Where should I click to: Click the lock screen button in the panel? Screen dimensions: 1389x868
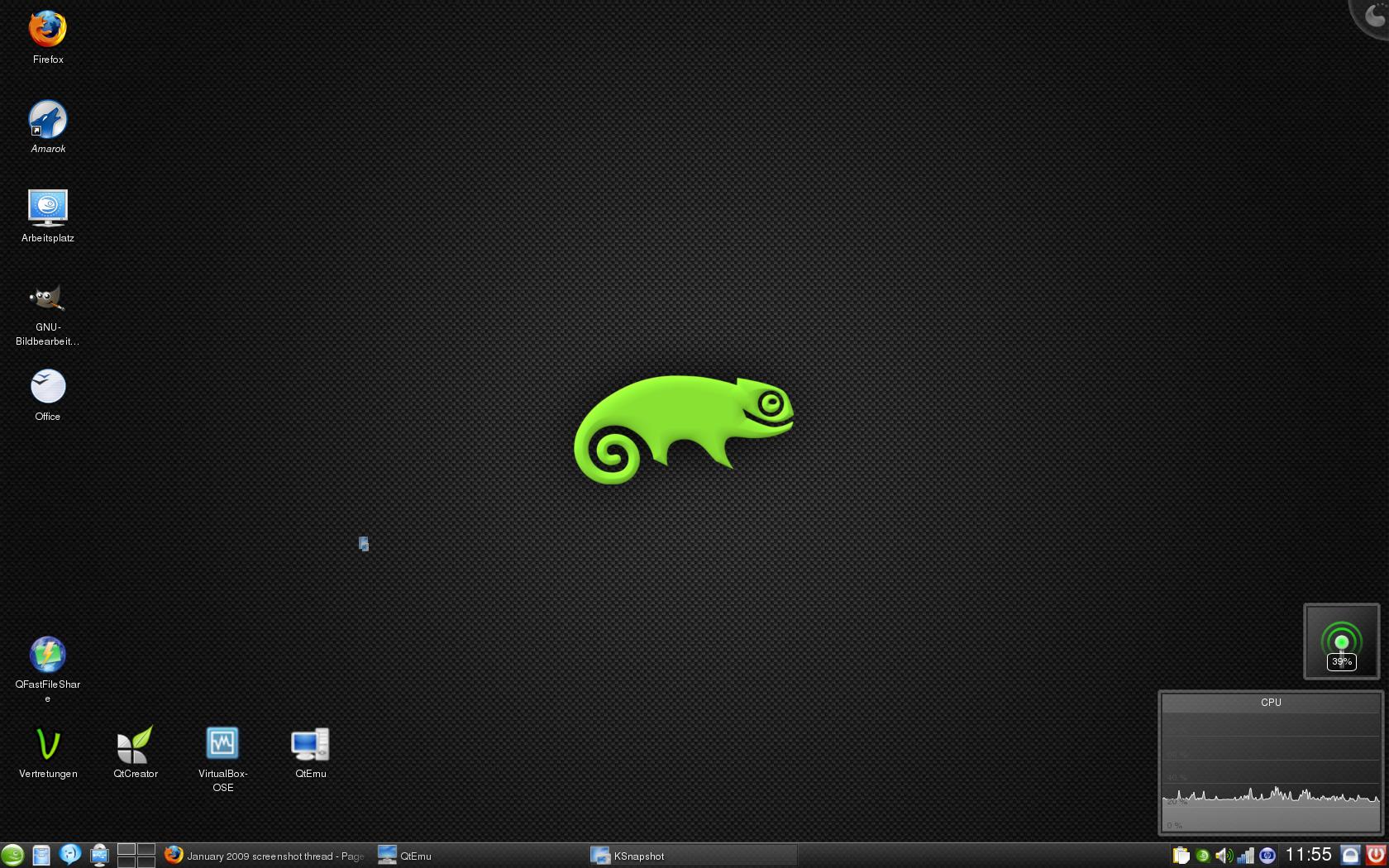(x=1350, y=855)
